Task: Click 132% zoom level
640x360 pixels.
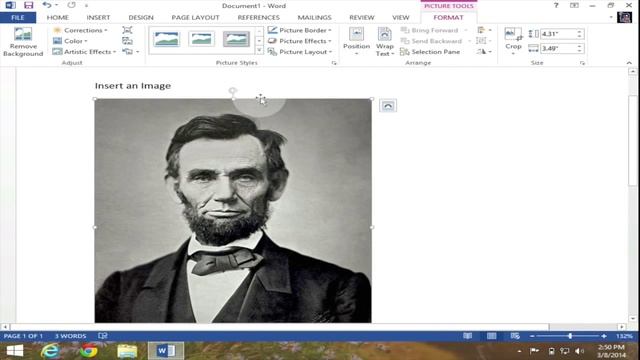Action: [x=624, y=336]
